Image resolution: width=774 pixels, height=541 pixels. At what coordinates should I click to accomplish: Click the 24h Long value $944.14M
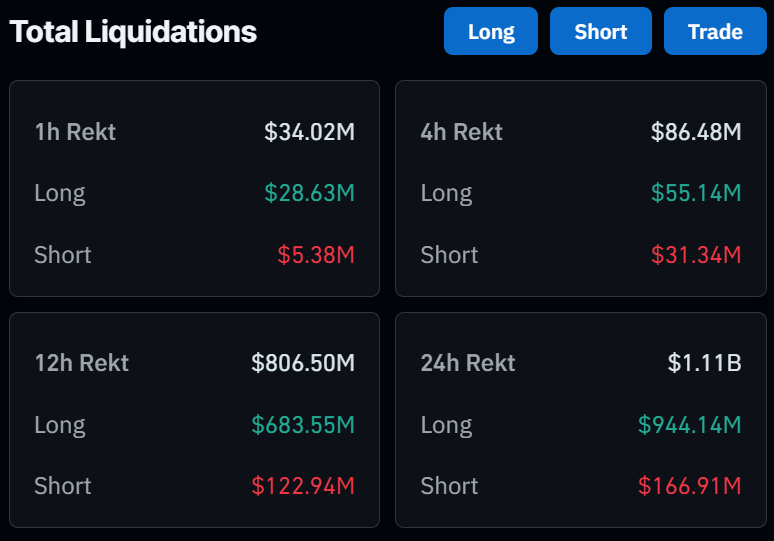point(690,425)
